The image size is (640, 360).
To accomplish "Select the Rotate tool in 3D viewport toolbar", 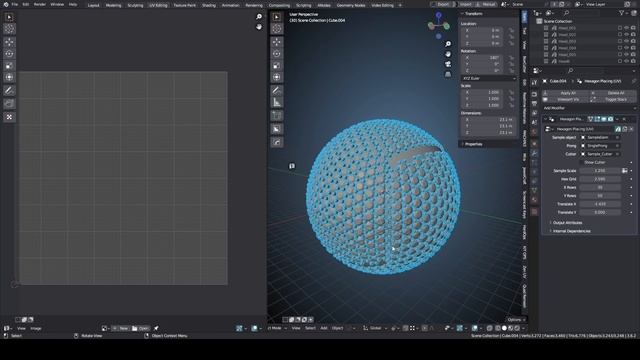I will pyautogui.click(x=277, y=54).
